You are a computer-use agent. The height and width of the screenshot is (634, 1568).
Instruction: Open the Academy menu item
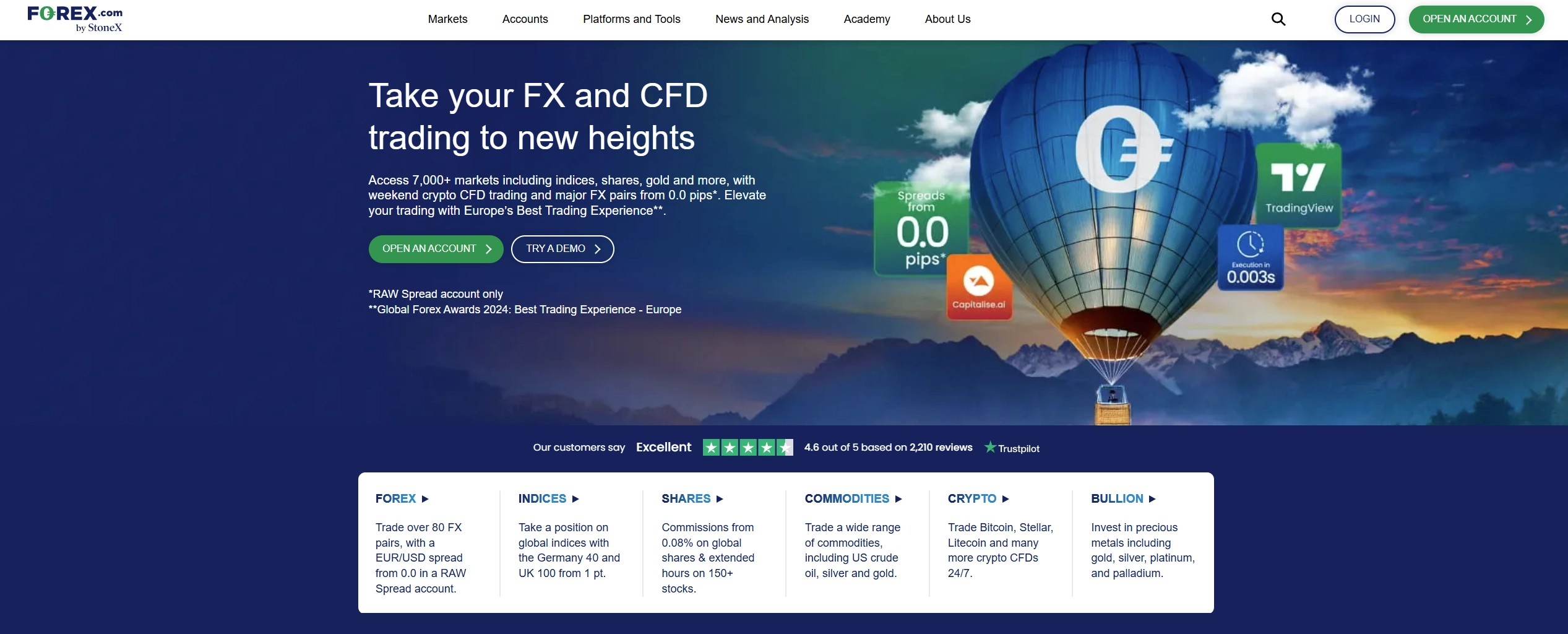[x=866, y=19]
